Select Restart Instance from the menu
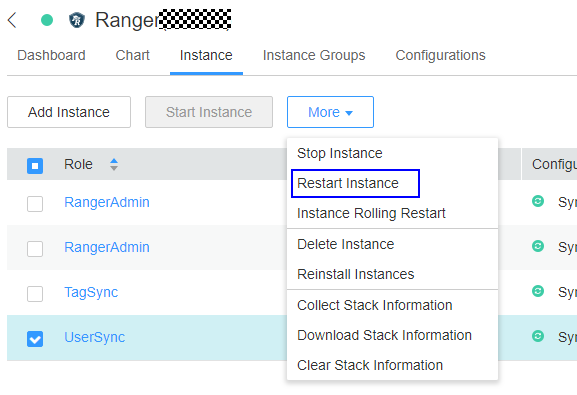 point(348,183)
